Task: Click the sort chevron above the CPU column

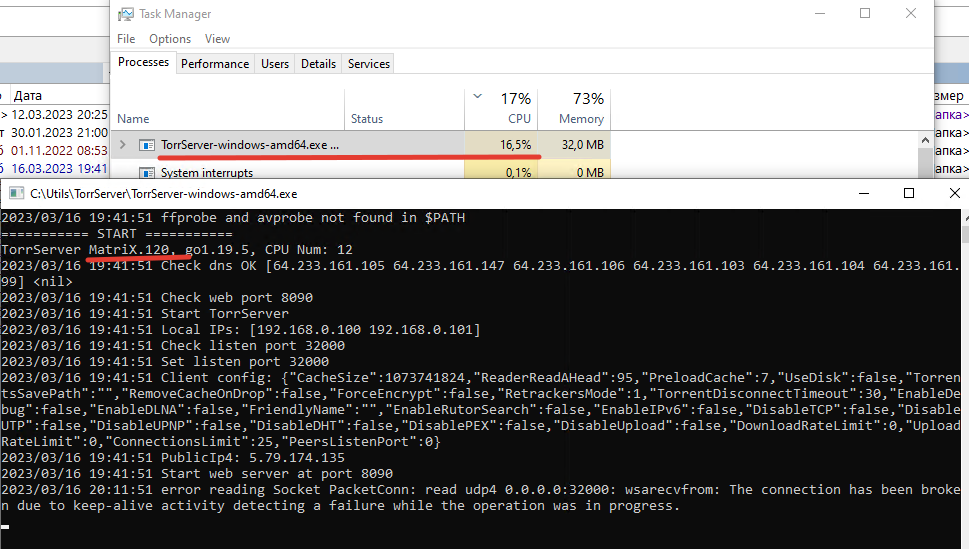Action: (477, 96)
